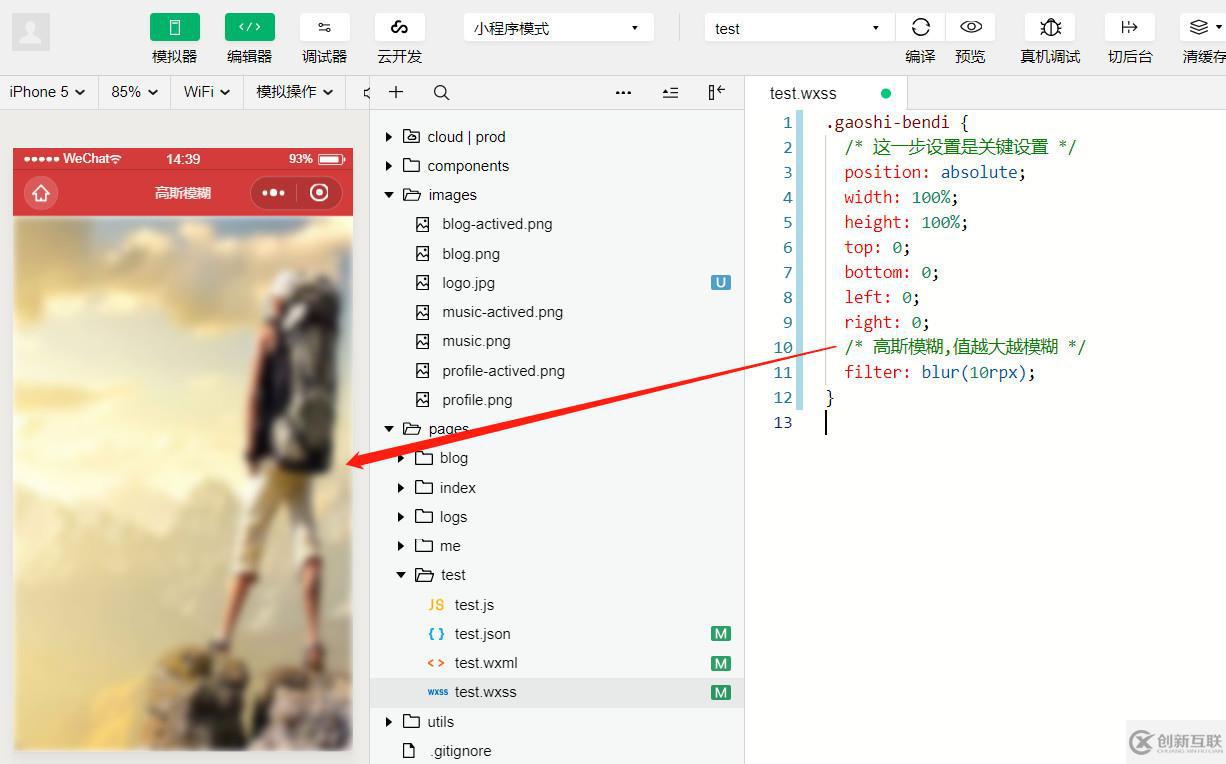The height and width of the screenshot is (764, 1226).
Task: Click the home icon in simulator
Action: coord(41,193)
